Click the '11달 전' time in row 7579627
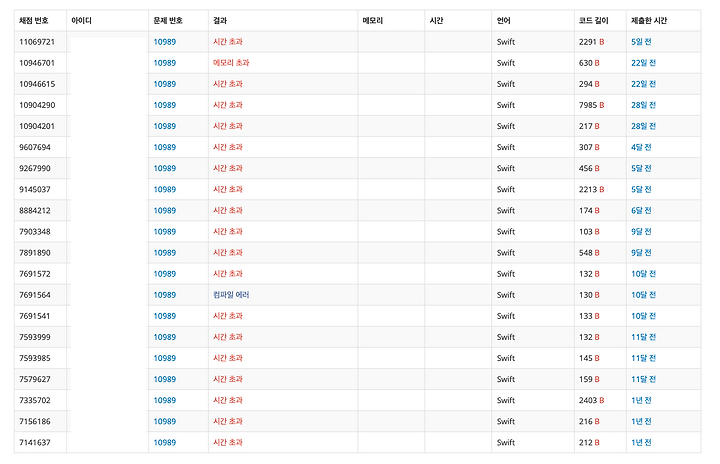 click(x=643, y=379)
